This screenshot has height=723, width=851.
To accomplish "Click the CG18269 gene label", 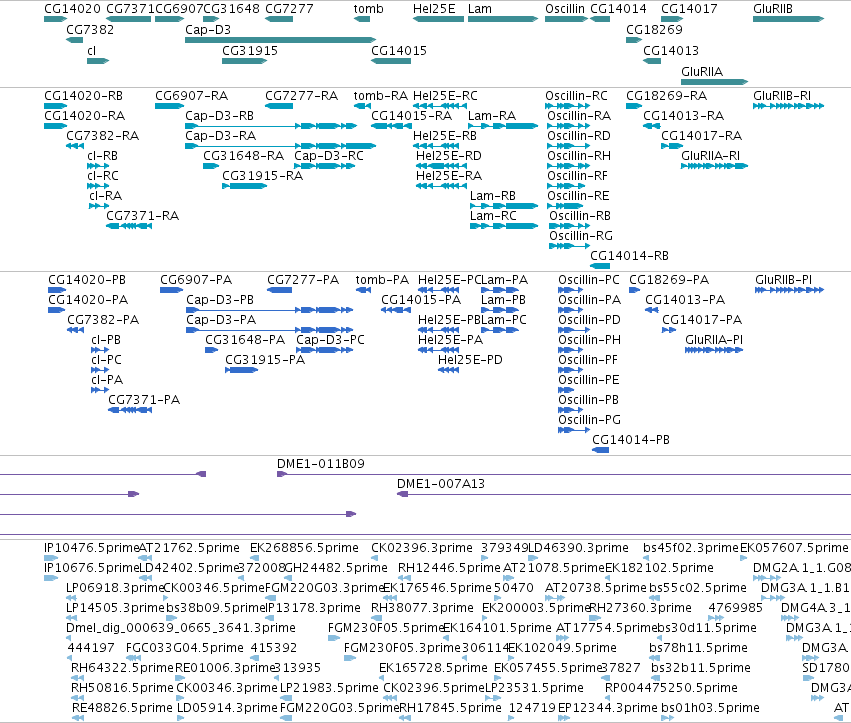I will pyautogui.click(x=654, y=29).
